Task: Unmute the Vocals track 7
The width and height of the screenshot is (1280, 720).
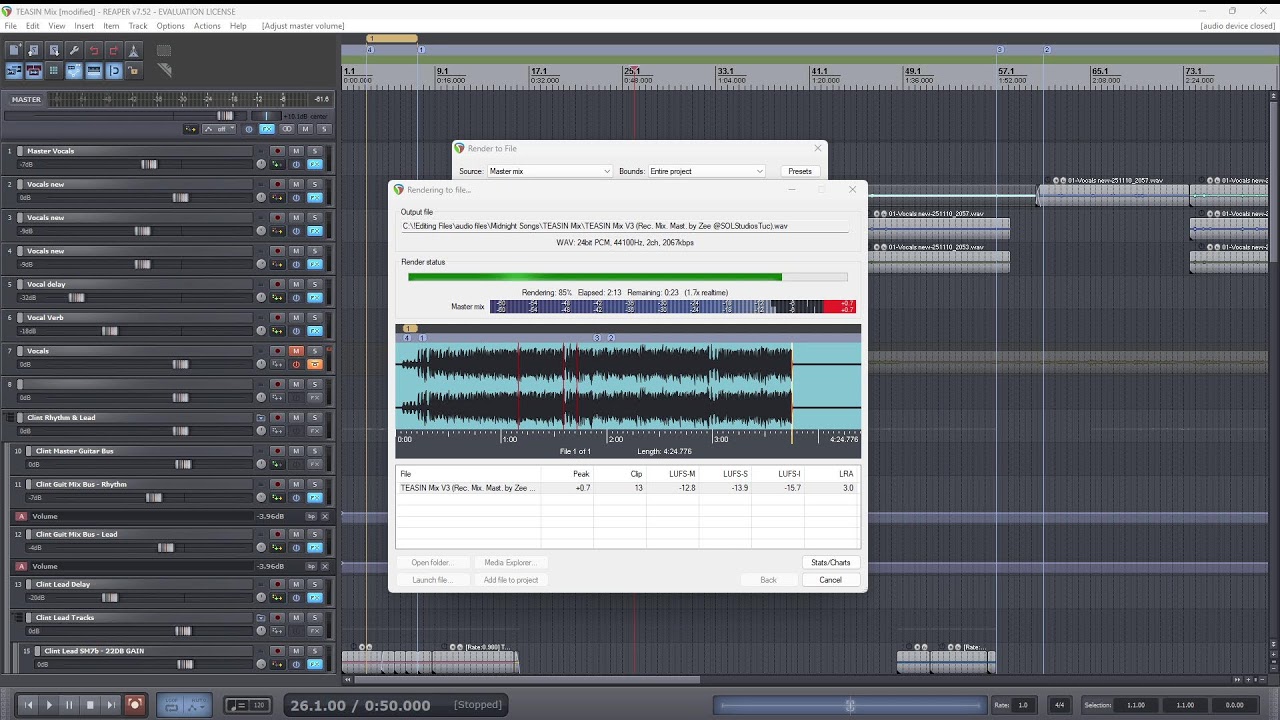Action: (296, 351)
